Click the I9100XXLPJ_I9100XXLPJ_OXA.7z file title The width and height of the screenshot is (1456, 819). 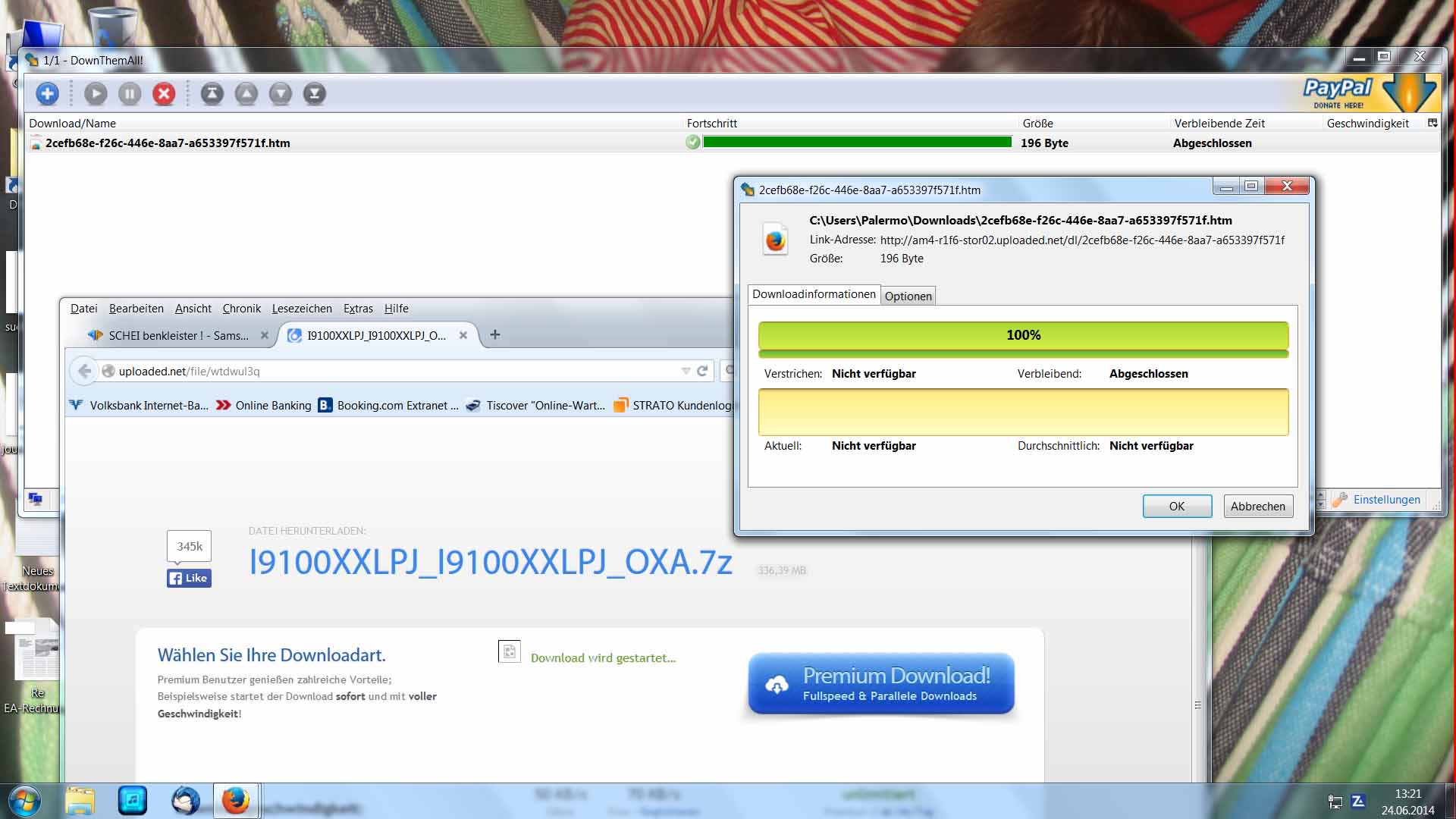(491, 562)
